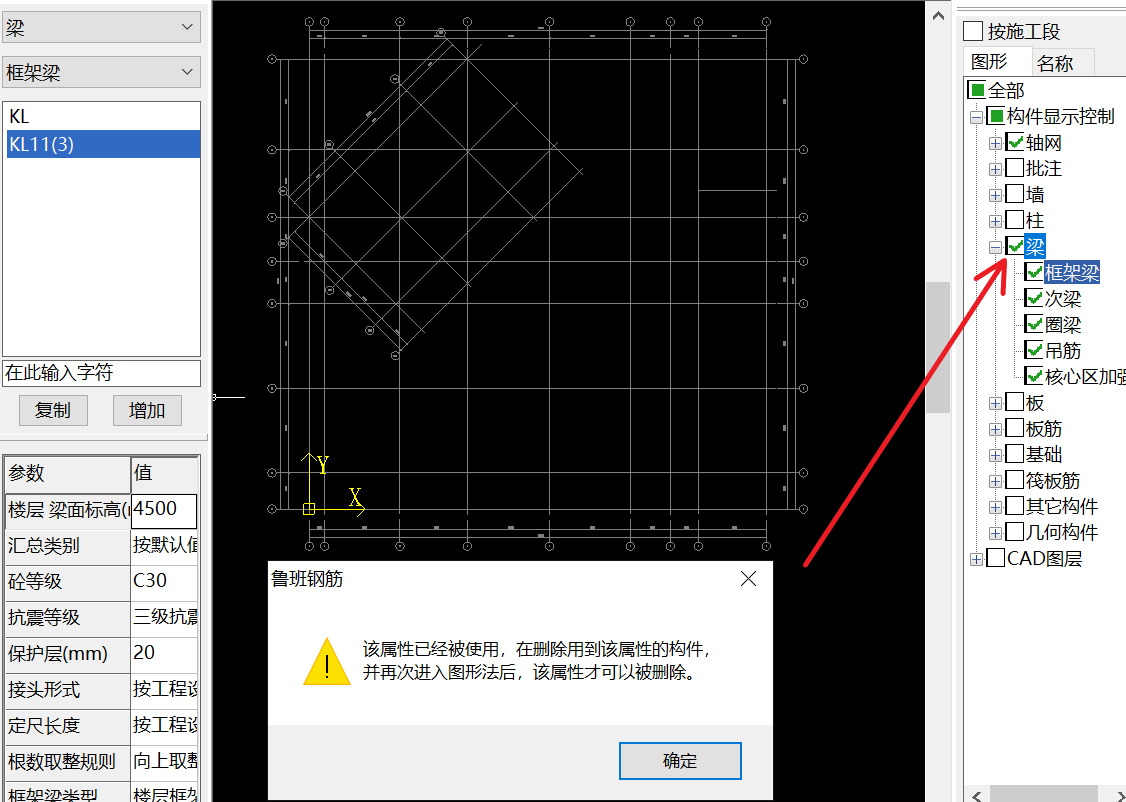Select KL11(3) in the component list
Image resolution: width=1126 pixels, height=802 pixels.
[101, 144]
